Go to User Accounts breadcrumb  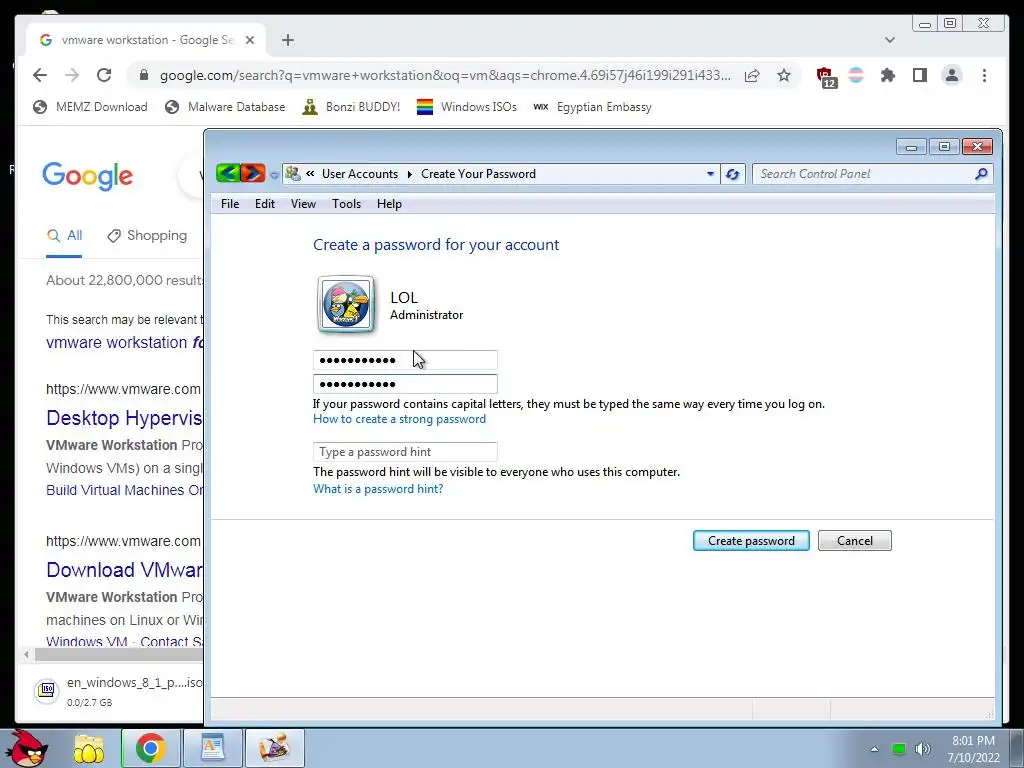coord(360,174)
